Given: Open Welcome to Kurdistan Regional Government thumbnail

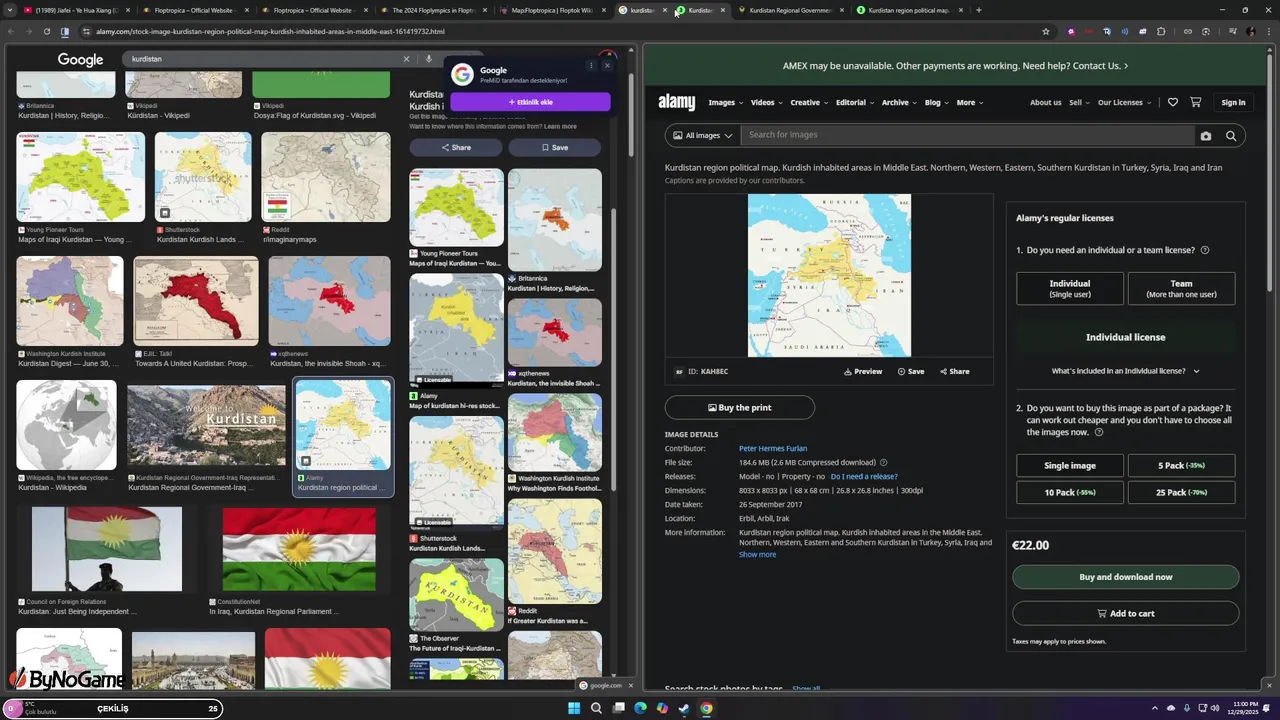Looking at the screenshot, I should click(206, 426).
